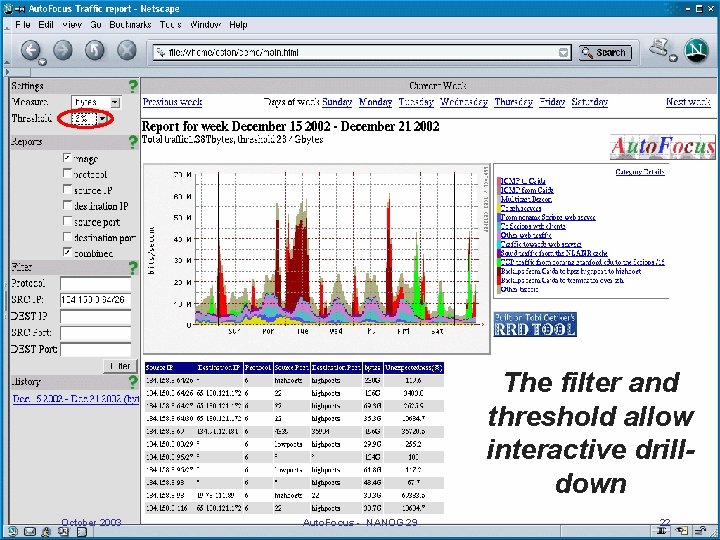Toggle the image report checkbox
720x540 pixels.
pos(67,158)
